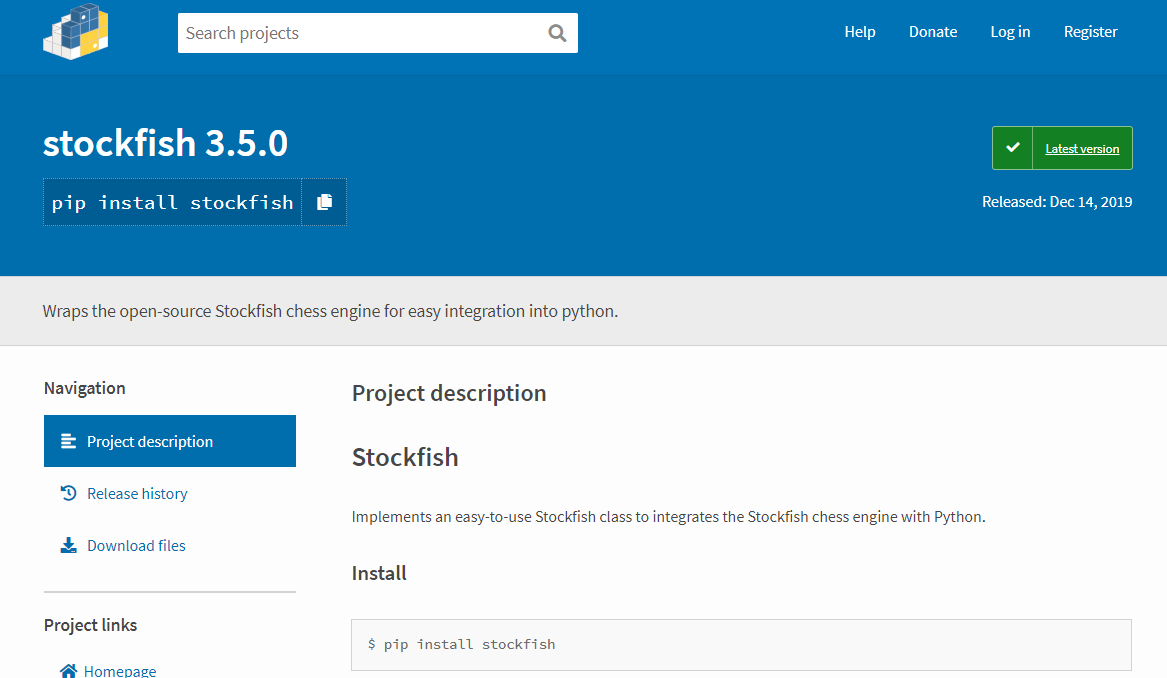This screenshot has height=678, width=1167.
Task: Click the Release history clock icon
Action: pyautogui.click(x=68, y=493)
